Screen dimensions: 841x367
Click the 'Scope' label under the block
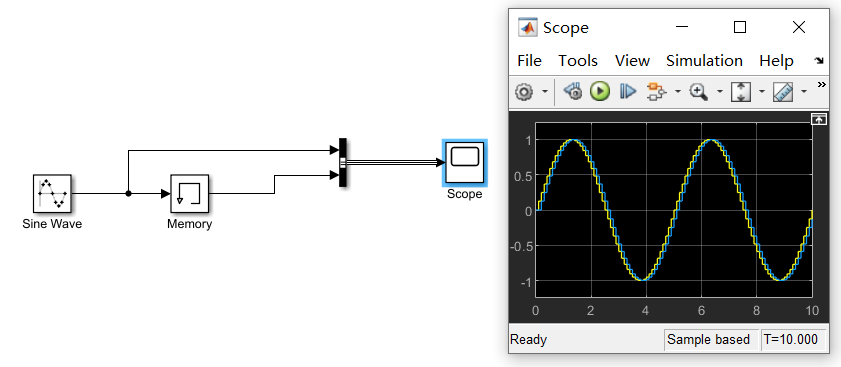coord(464,194)
